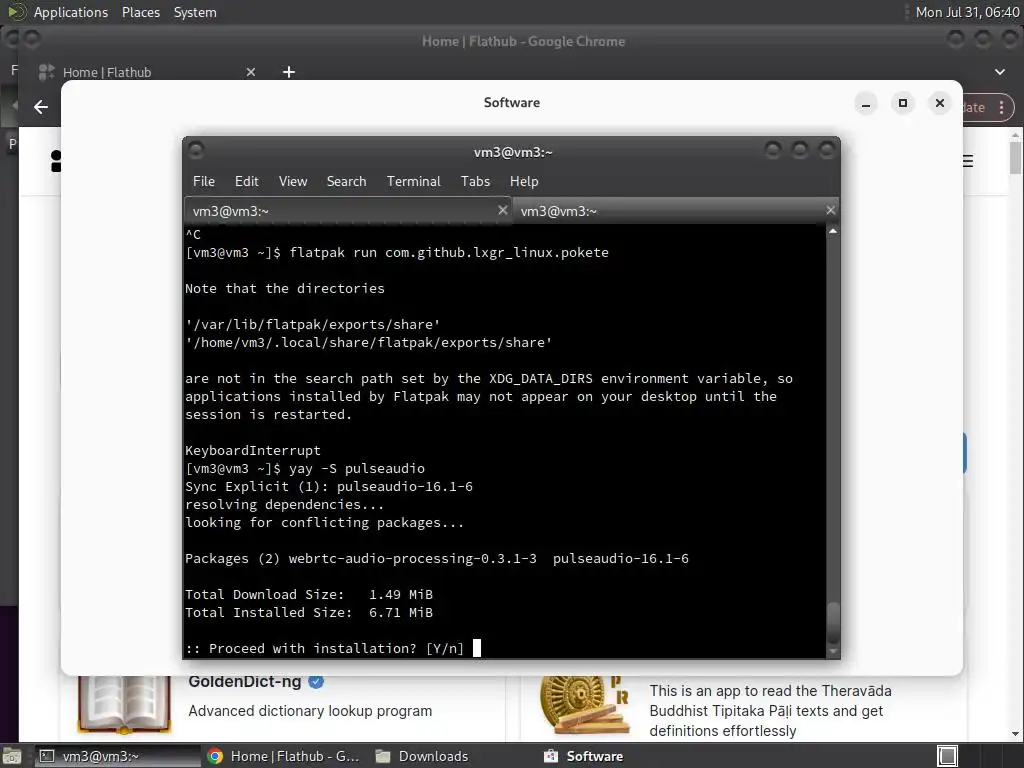Switch to the second vm3@vm3:~ terminal tab
The image size is (1024, 768).
[675, 211]
